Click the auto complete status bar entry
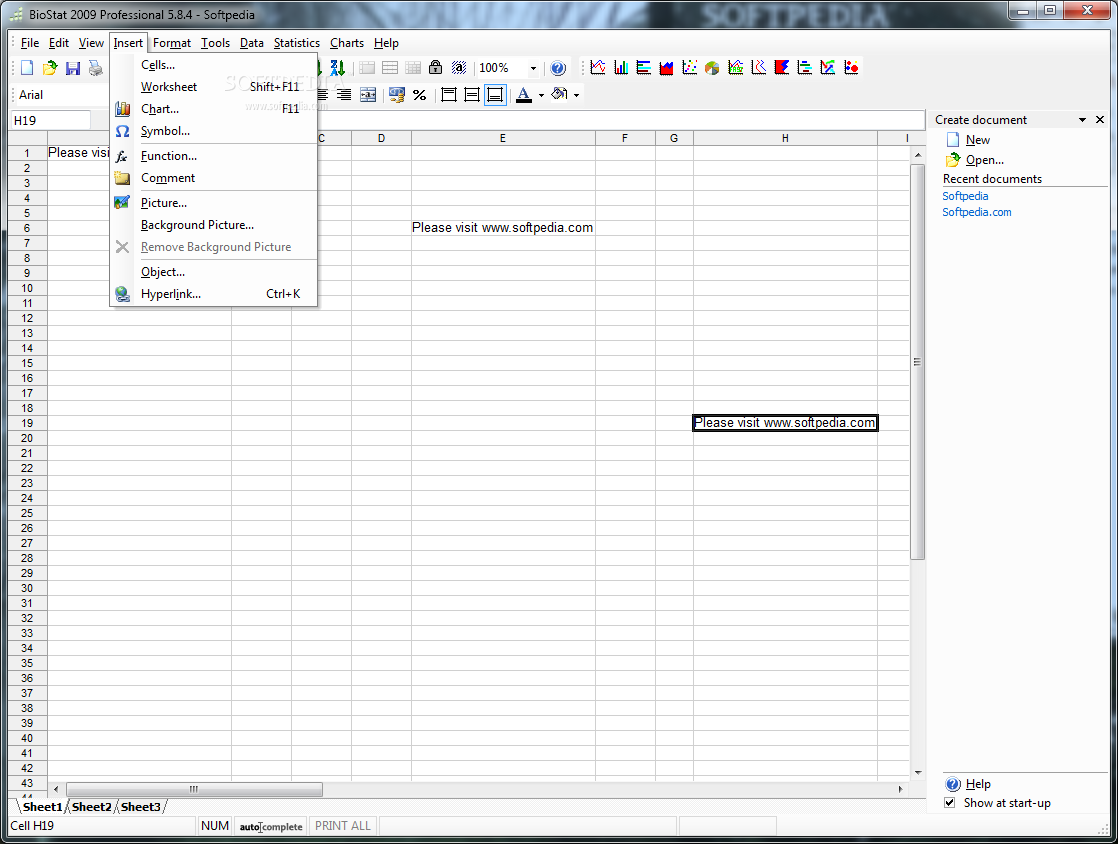The height and width of the screenshot is (844, 1118). click(x=271, y=827)
